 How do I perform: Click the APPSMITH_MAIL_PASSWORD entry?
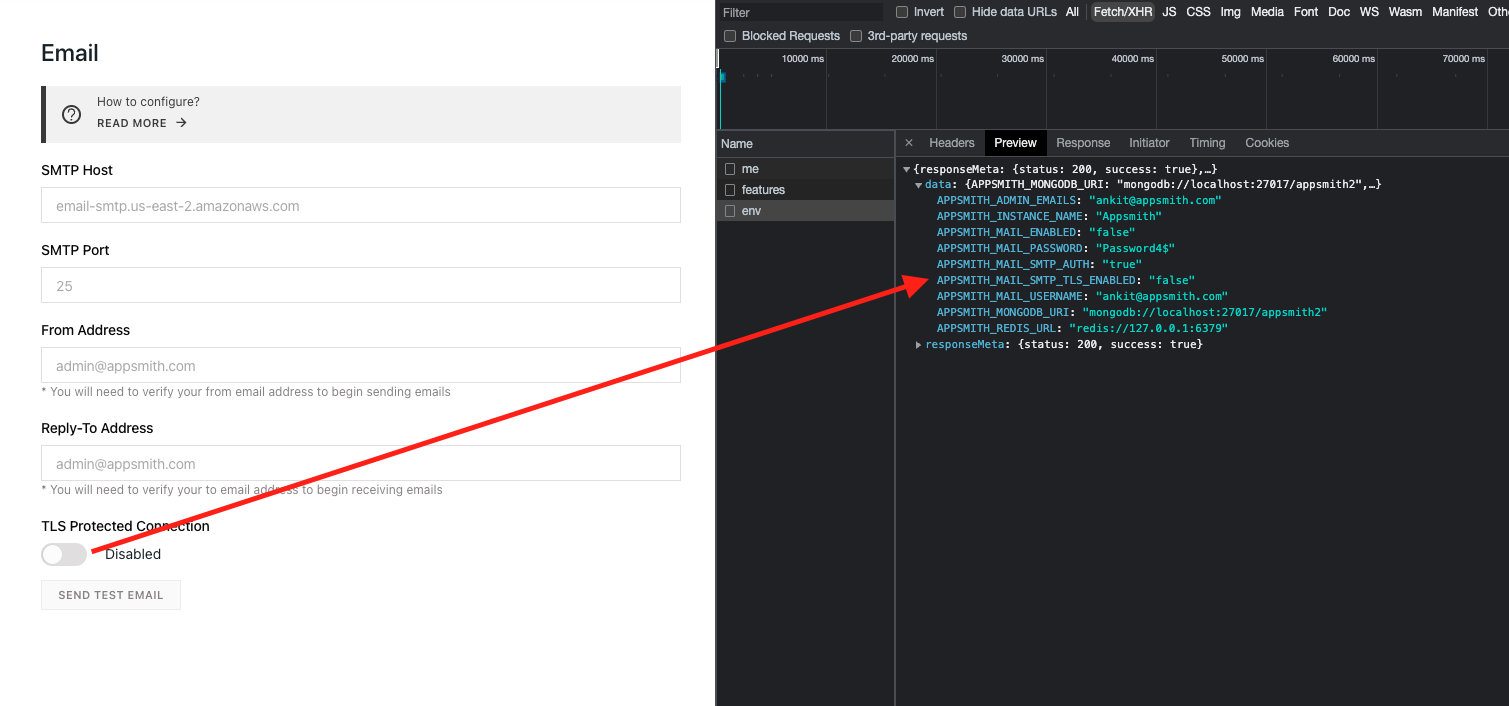1056,249
